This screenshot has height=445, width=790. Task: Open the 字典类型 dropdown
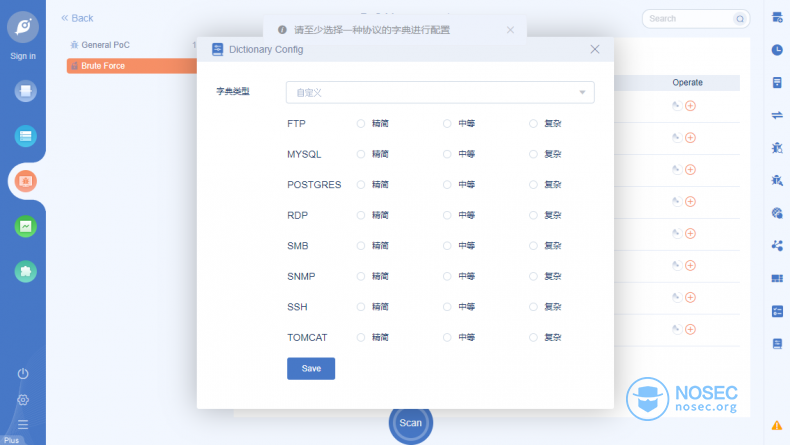pyautogui.click(x=440, y=92)
